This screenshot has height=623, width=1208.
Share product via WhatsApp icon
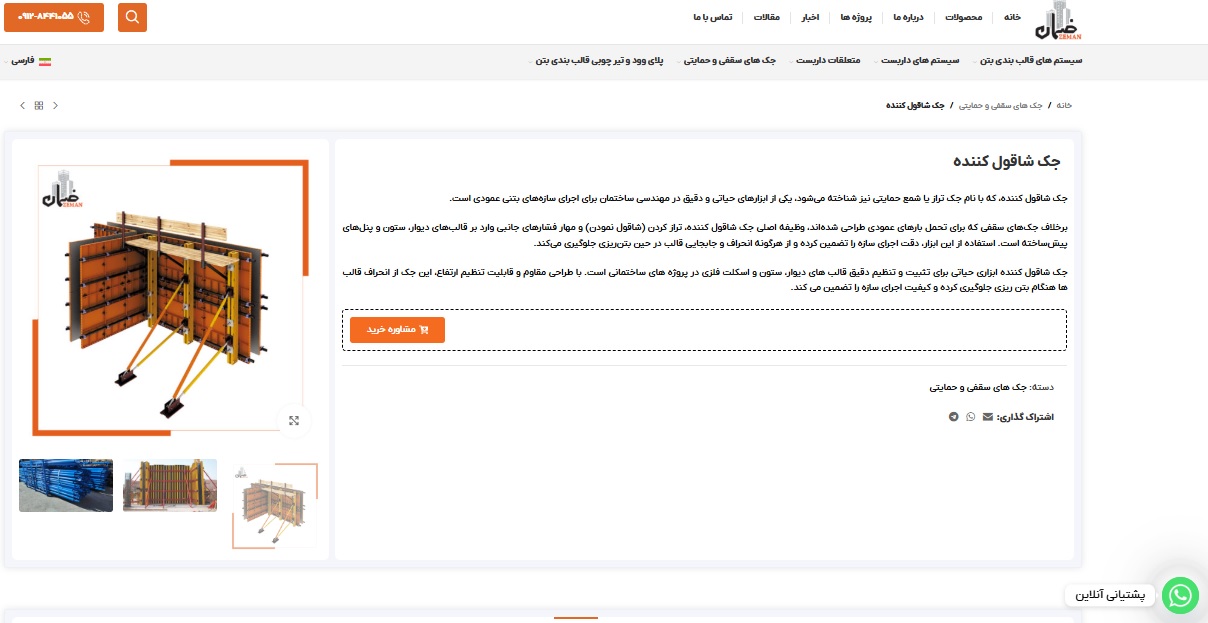tap(970, 417)
